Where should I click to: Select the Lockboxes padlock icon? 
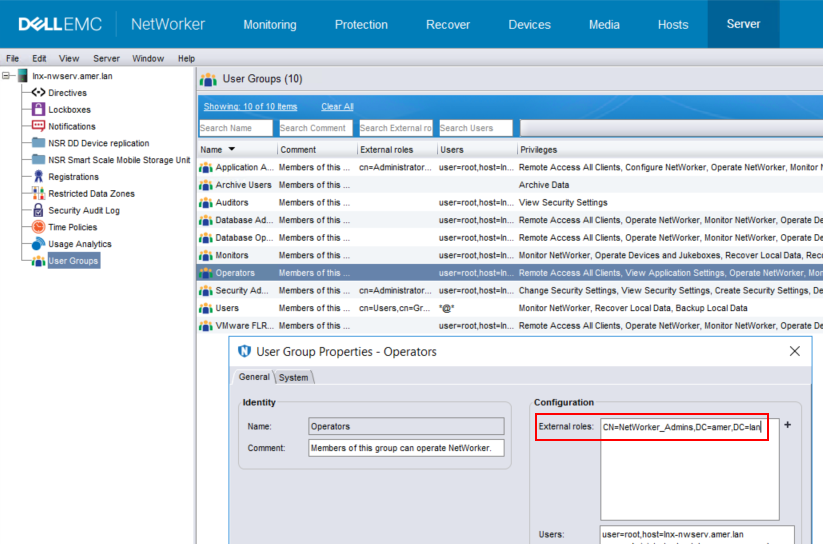pos(39,110)
